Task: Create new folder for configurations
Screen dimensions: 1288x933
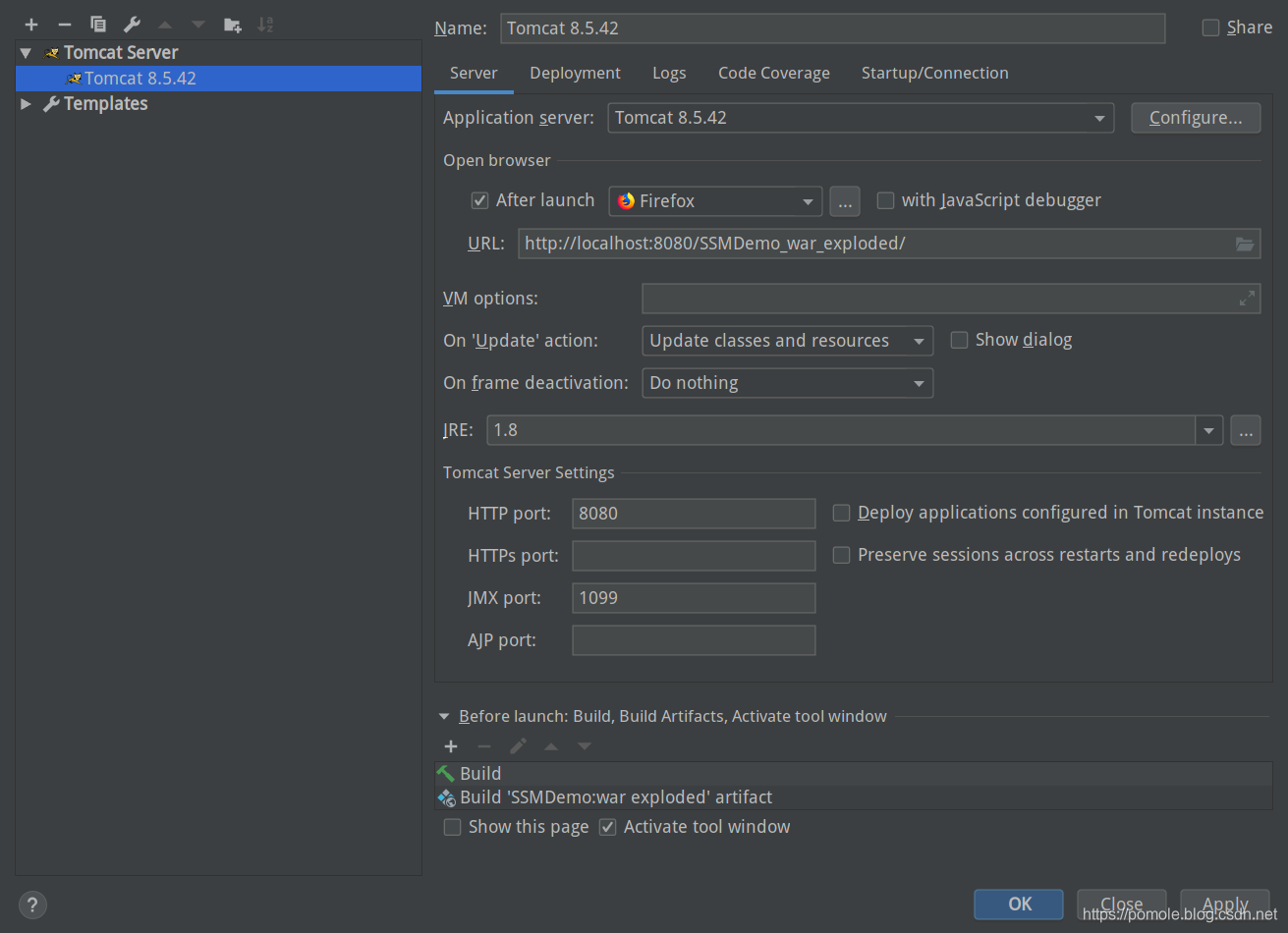Action: point(233,25)
